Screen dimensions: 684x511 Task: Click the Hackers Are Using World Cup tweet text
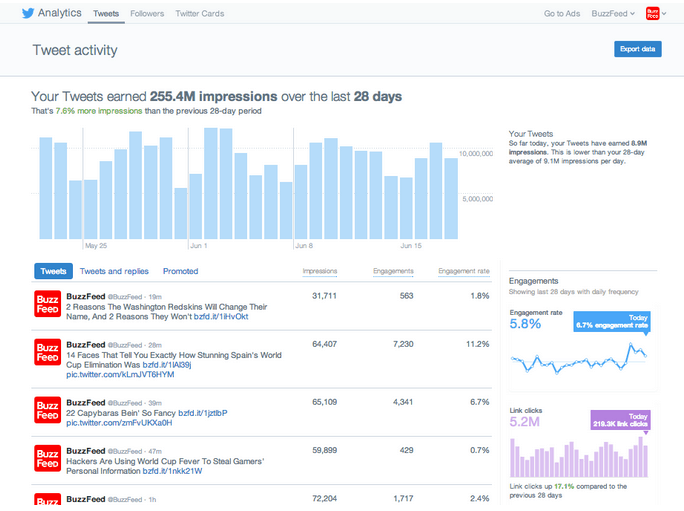click(x=165, y=466)
